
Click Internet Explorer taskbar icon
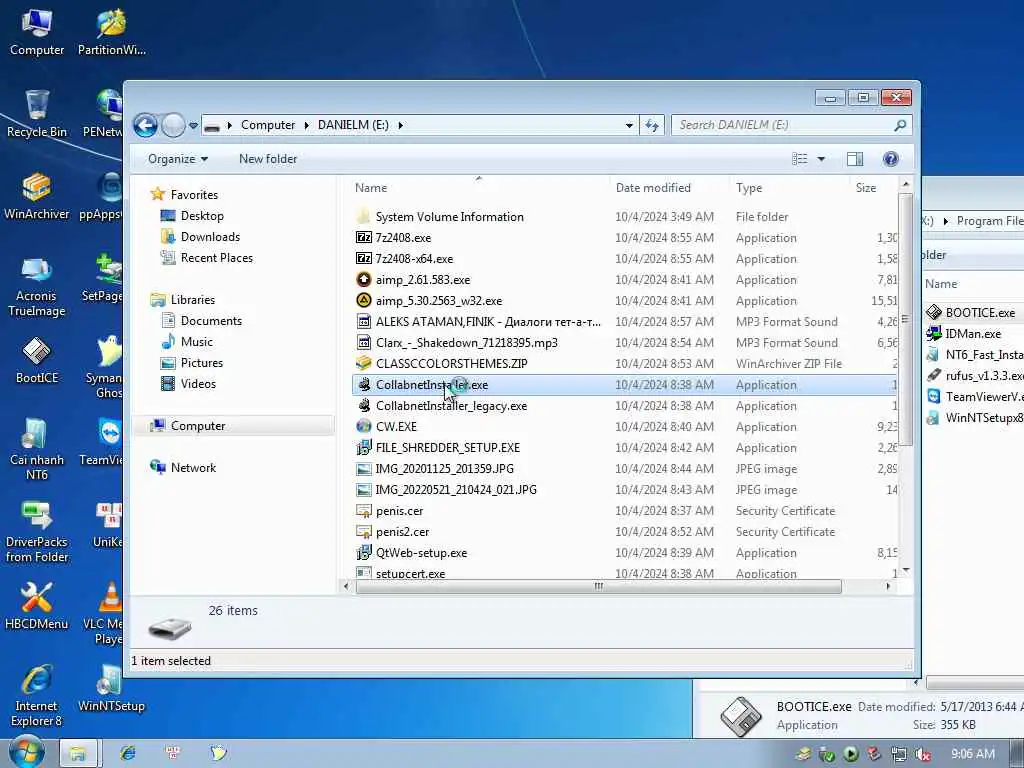[128, 754]
